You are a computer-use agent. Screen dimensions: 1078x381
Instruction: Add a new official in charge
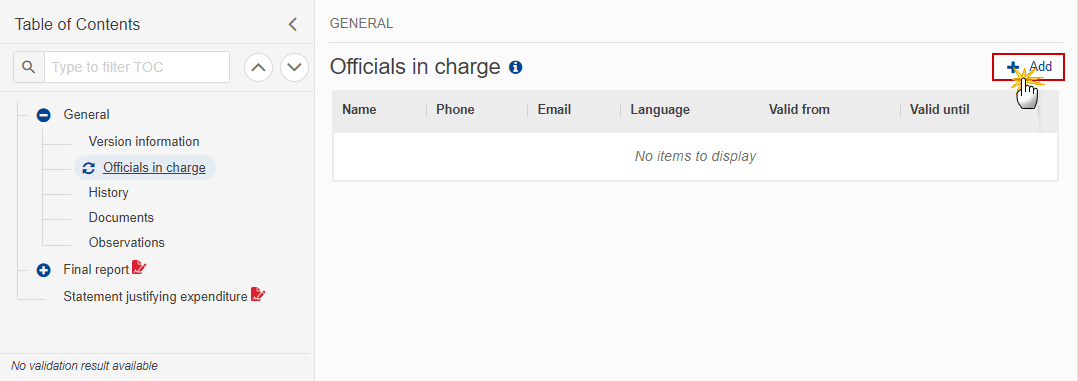click(x=1028, y=67)
